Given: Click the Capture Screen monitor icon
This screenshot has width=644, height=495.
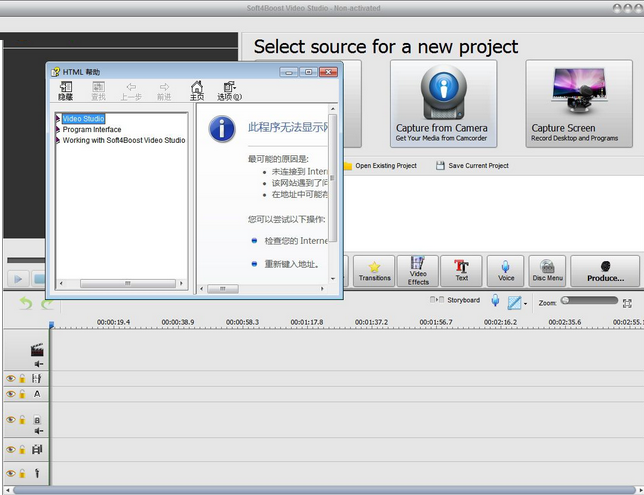Looking at the screenshot, I should click(x=579, y=91).
